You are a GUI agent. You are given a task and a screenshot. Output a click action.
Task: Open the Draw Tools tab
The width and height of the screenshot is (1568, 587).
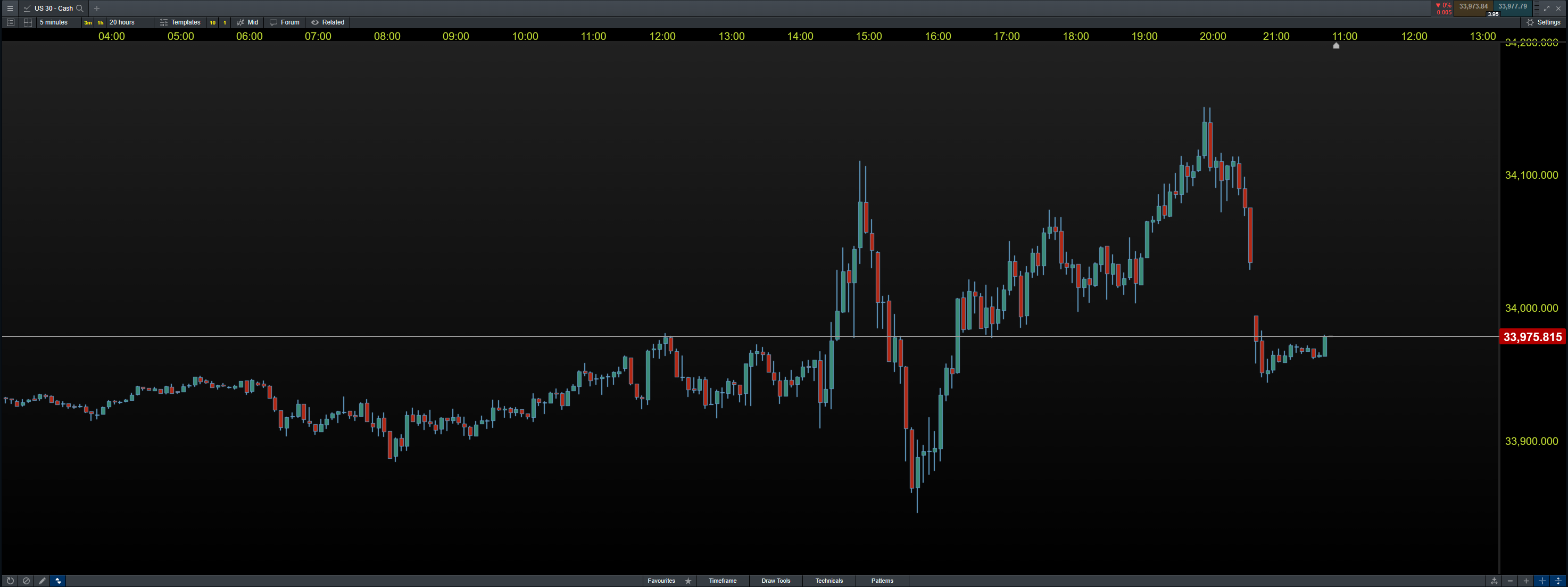pyautogui.click(x=775, y=581)
